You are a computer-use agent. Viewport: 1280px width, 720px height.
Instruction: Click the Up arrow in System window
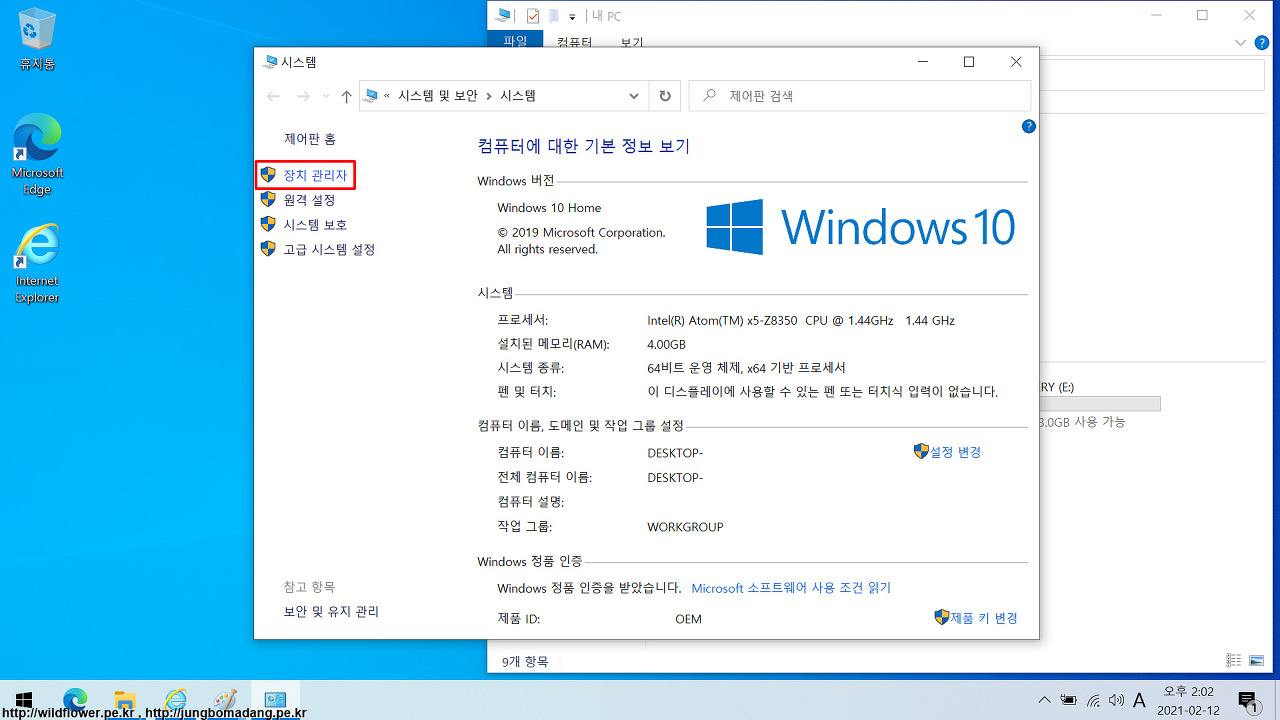click(346, 96)
